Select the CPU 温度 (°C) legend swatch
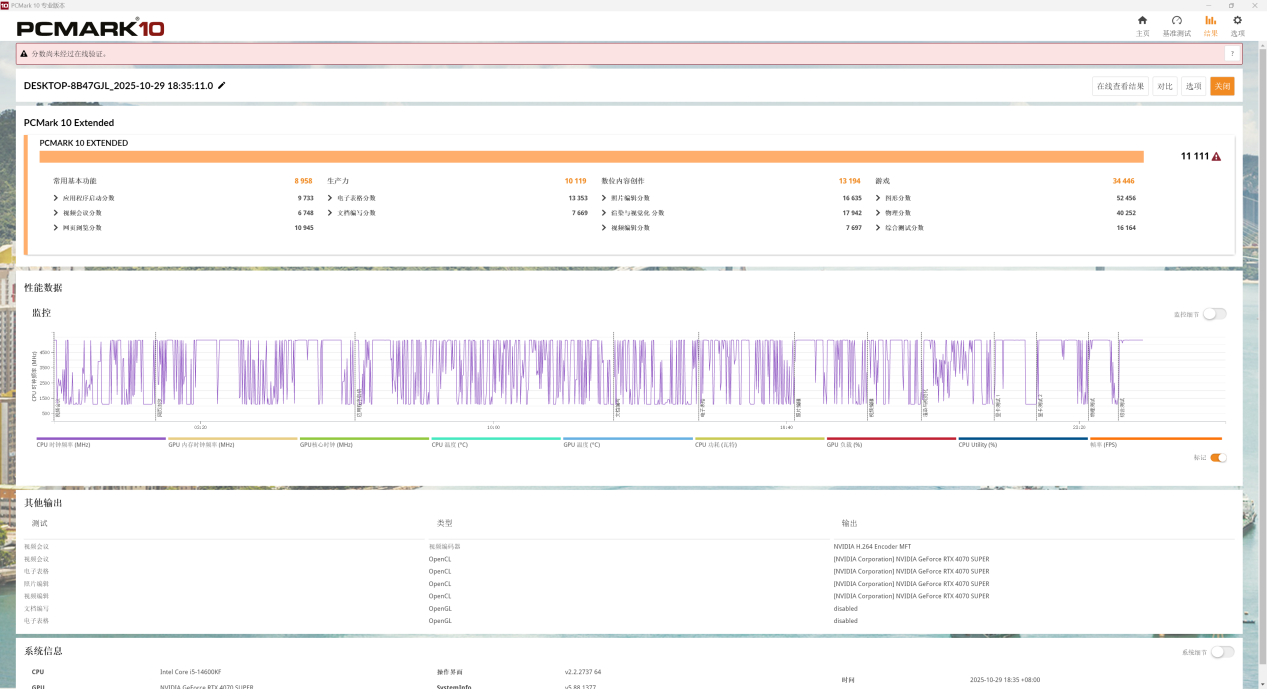 (x=495, y=439)
